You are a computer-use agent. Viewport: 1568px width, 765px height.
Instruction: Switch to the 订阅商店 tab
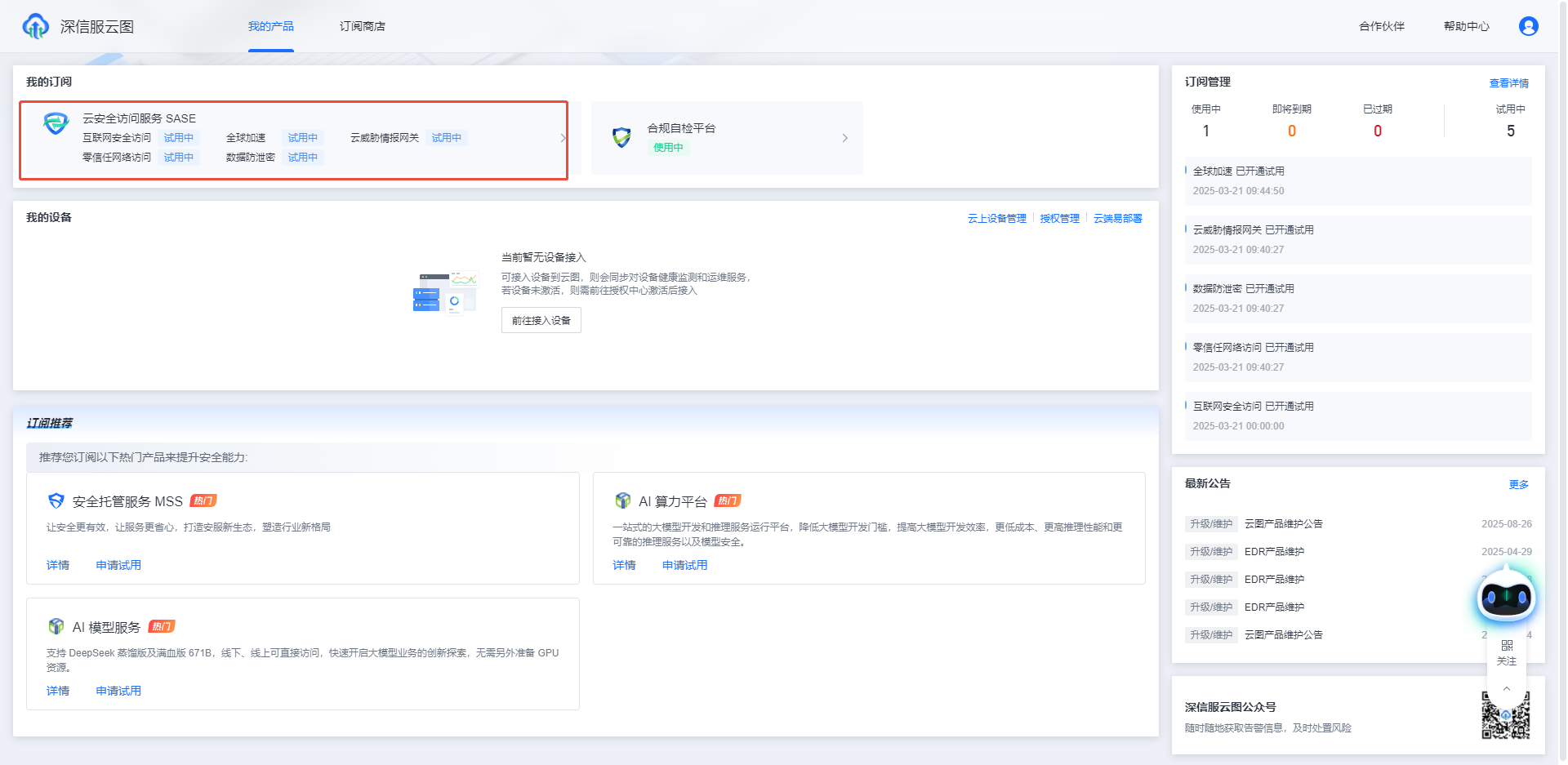click(x=363, y=26)
